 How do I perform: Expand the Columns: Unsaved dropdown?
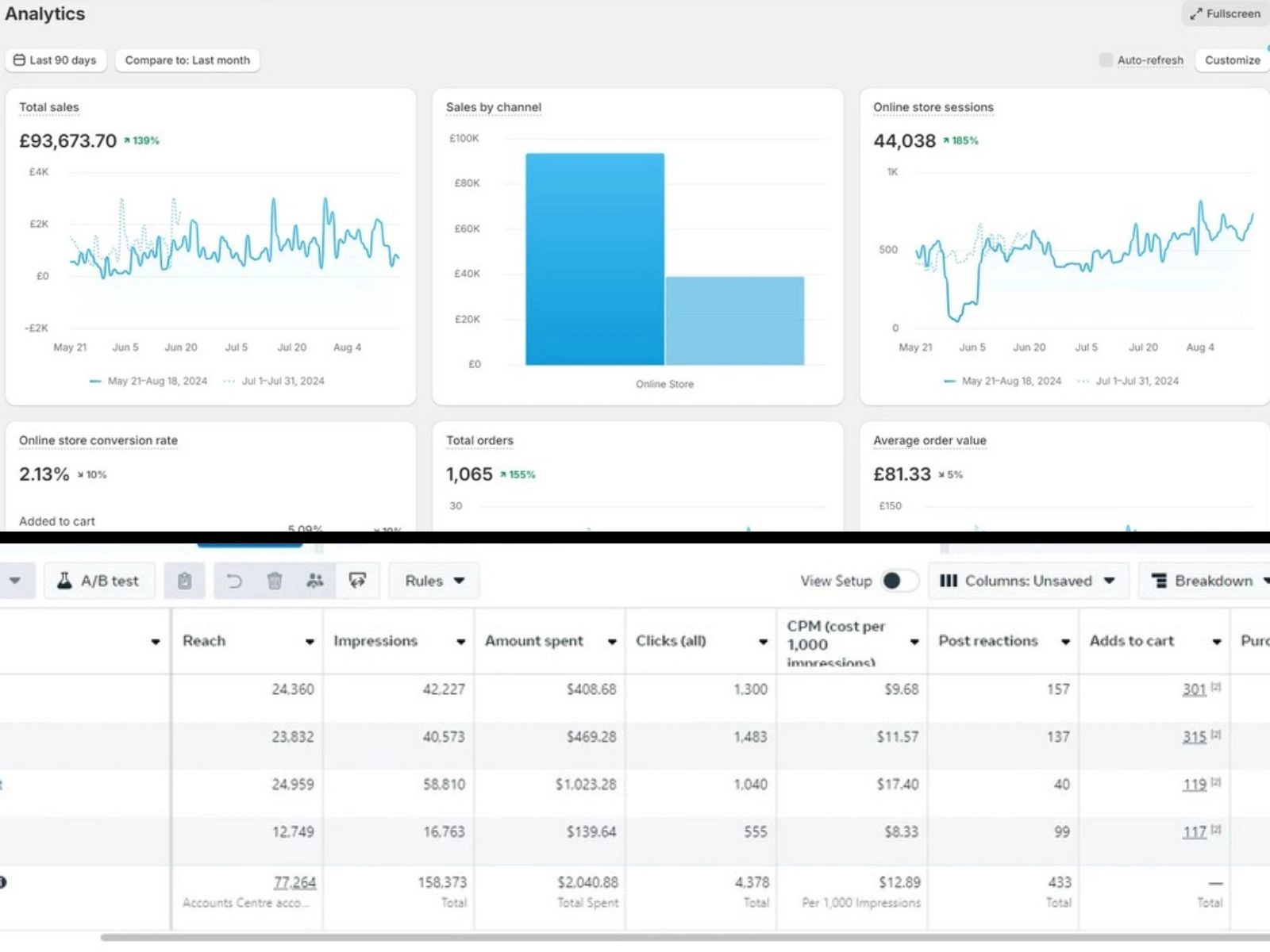(1028, 581)
